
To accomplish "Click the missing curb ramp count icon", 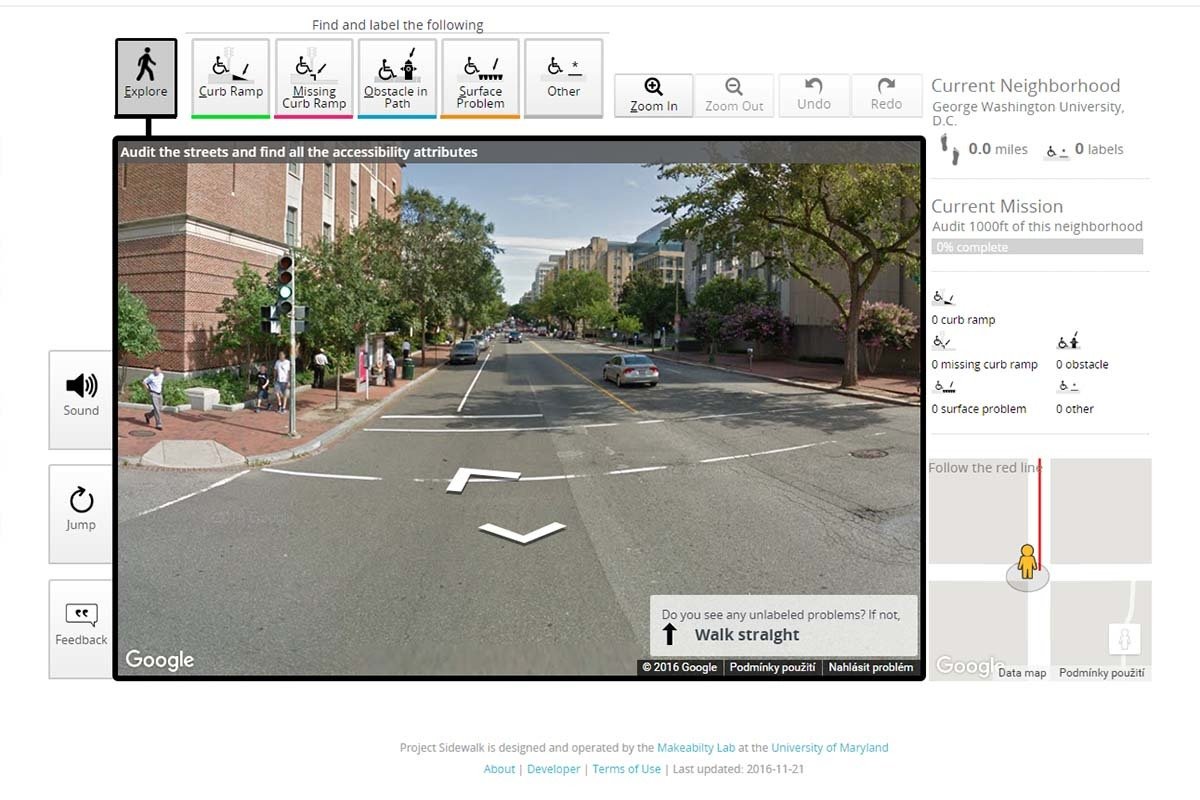I will point(944,342).
